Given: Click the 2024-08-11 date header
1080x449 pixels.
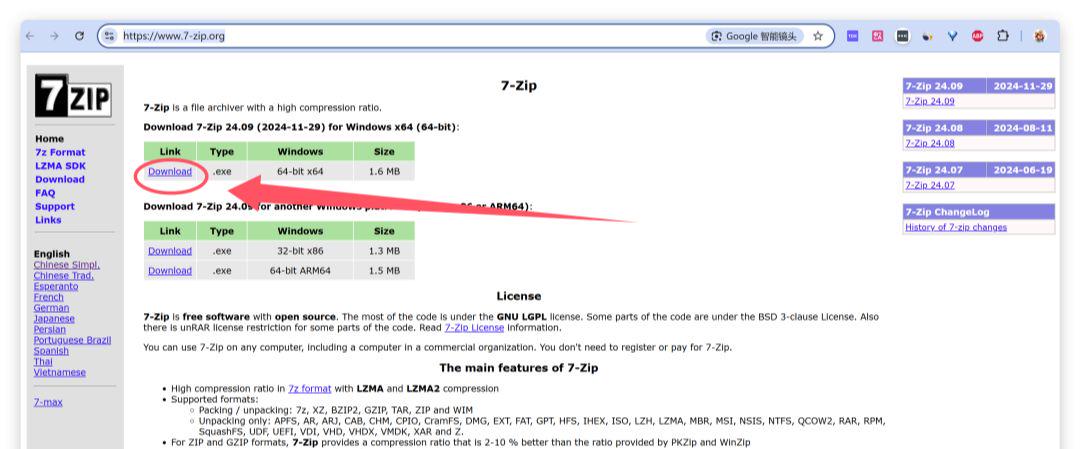Looking at the screenshot, I should 1023,128.
